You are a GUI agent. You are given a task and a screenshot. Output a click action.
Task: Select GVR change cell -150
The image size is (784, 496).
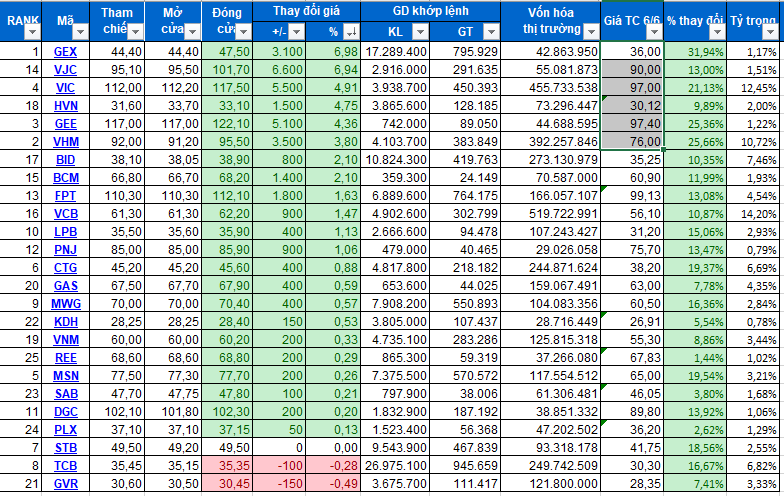point(279,484)
